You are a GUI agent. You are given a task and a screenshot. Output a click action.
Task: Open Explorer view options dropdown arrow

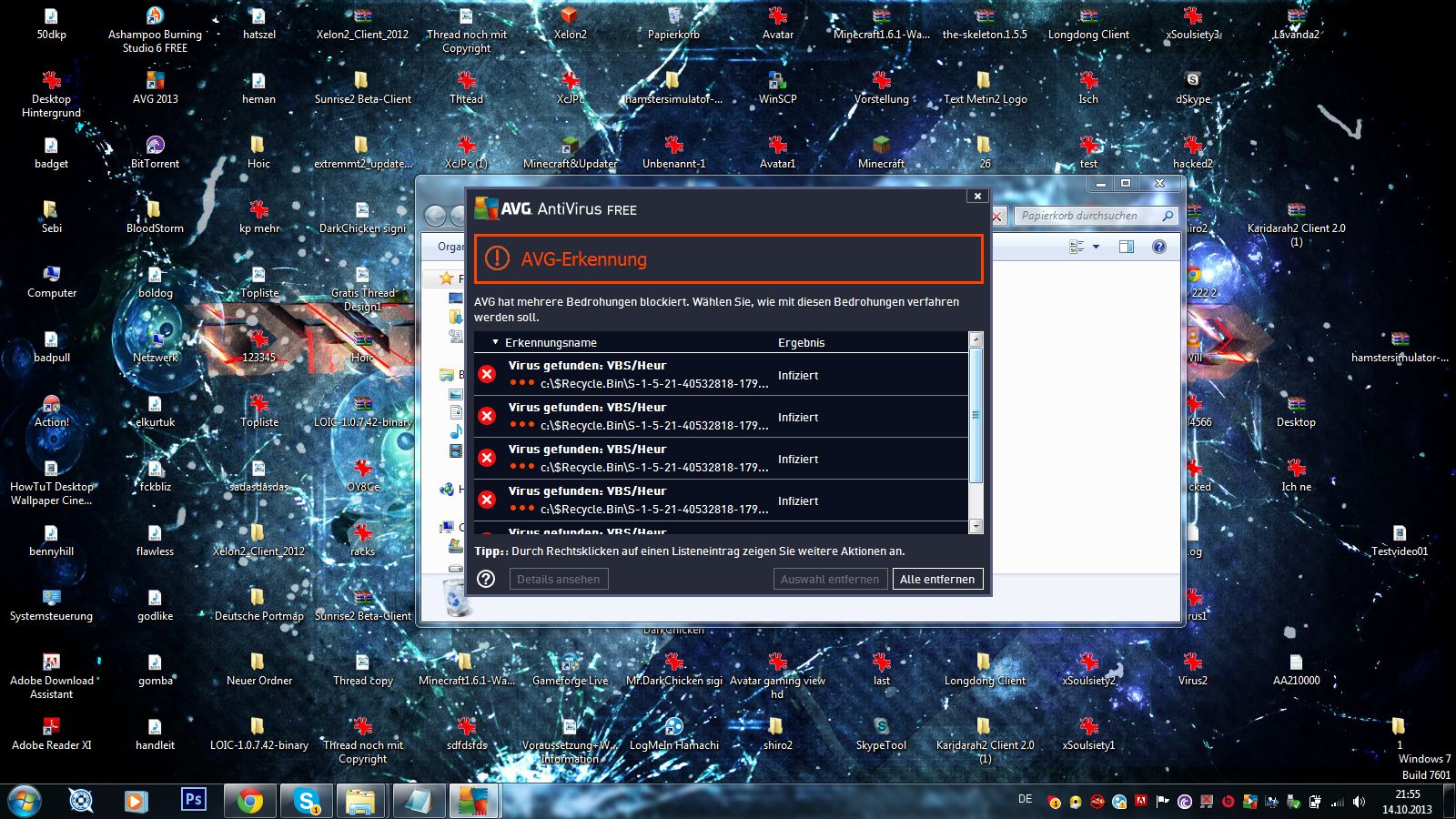click(1096, 247)
